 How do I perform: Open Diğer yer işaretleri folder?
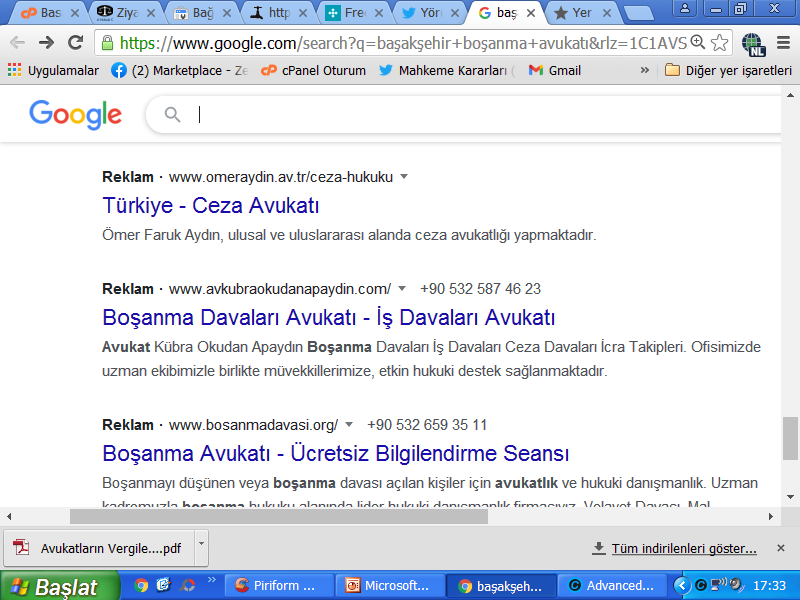pos(729,70)
